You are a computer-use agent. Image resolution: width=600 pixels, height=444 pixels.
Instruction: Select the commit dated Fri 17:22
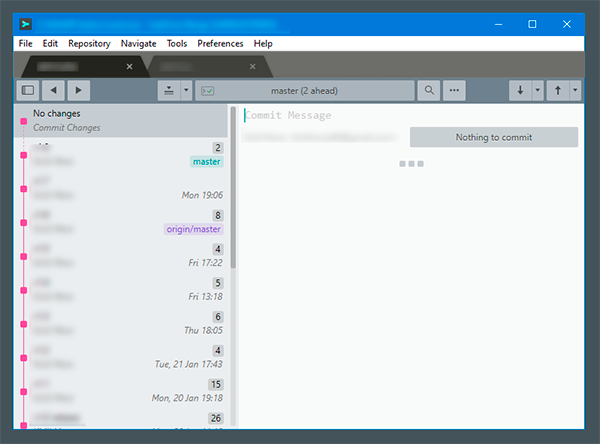click(x=121, y=256)
